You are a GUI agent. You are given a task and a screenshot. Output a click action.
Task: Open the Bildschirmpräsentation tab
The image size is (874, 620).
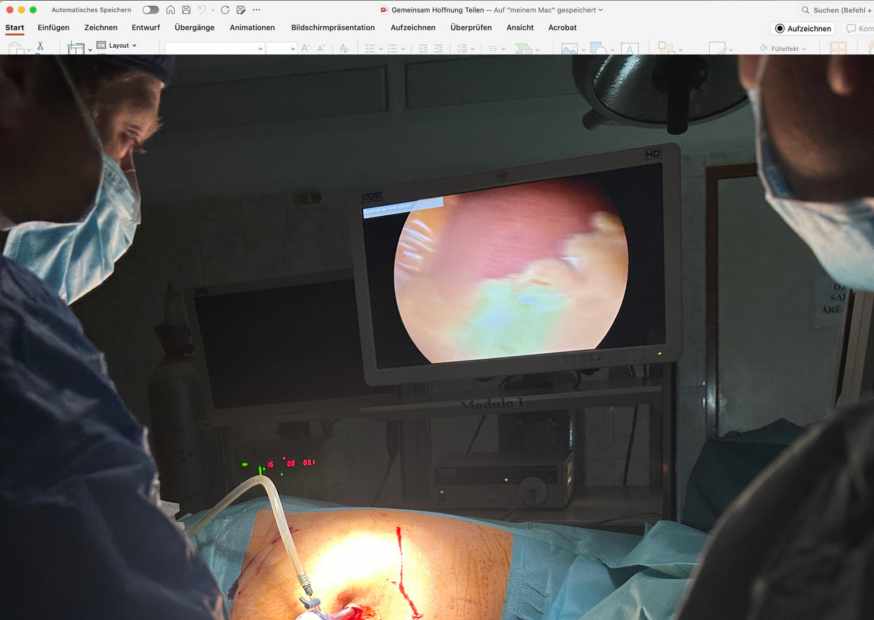[333, 27]
